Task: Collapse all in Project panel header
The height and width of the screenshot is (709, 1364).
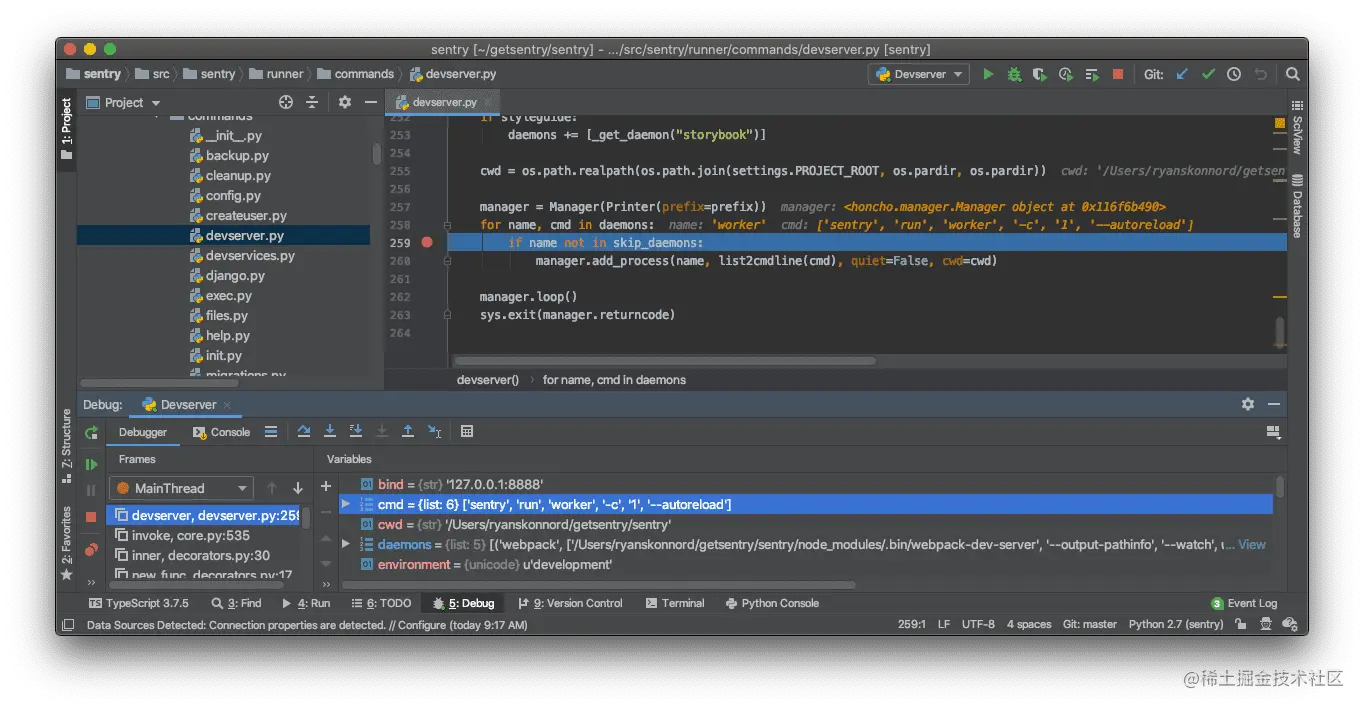Action: tap(312, 102)
